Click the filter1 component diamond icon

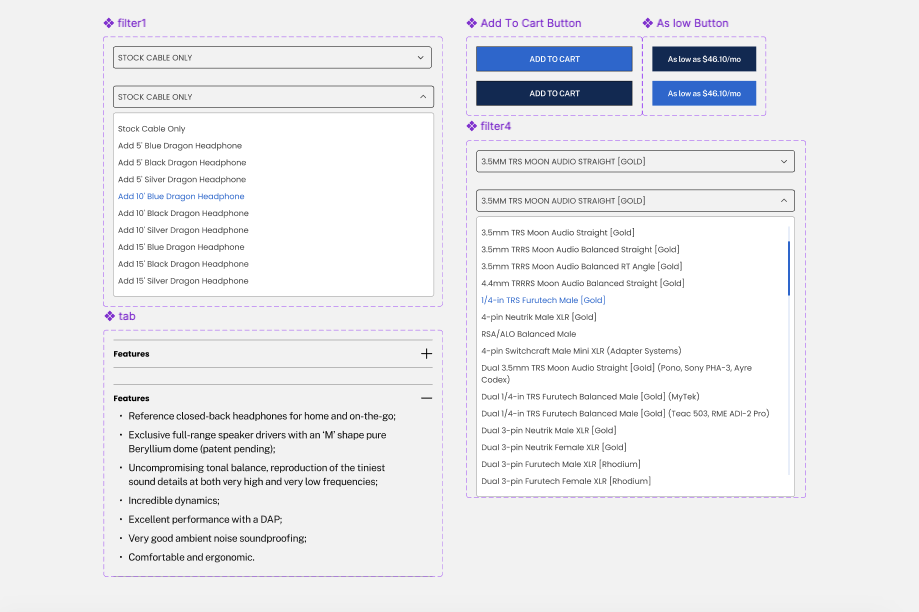[109, 23]
